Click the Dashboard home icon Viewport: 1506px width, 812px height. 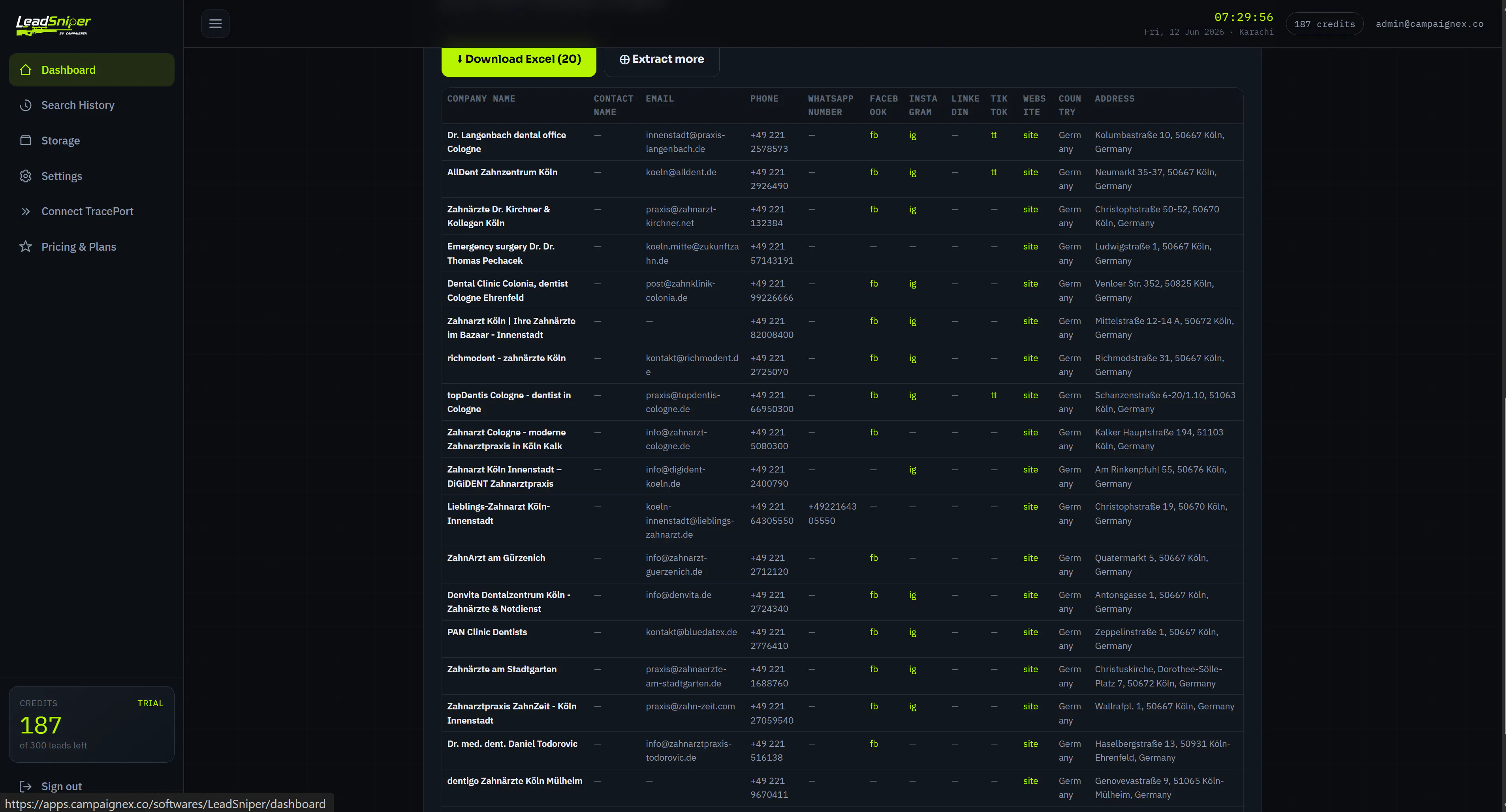(x=26, y=70)
